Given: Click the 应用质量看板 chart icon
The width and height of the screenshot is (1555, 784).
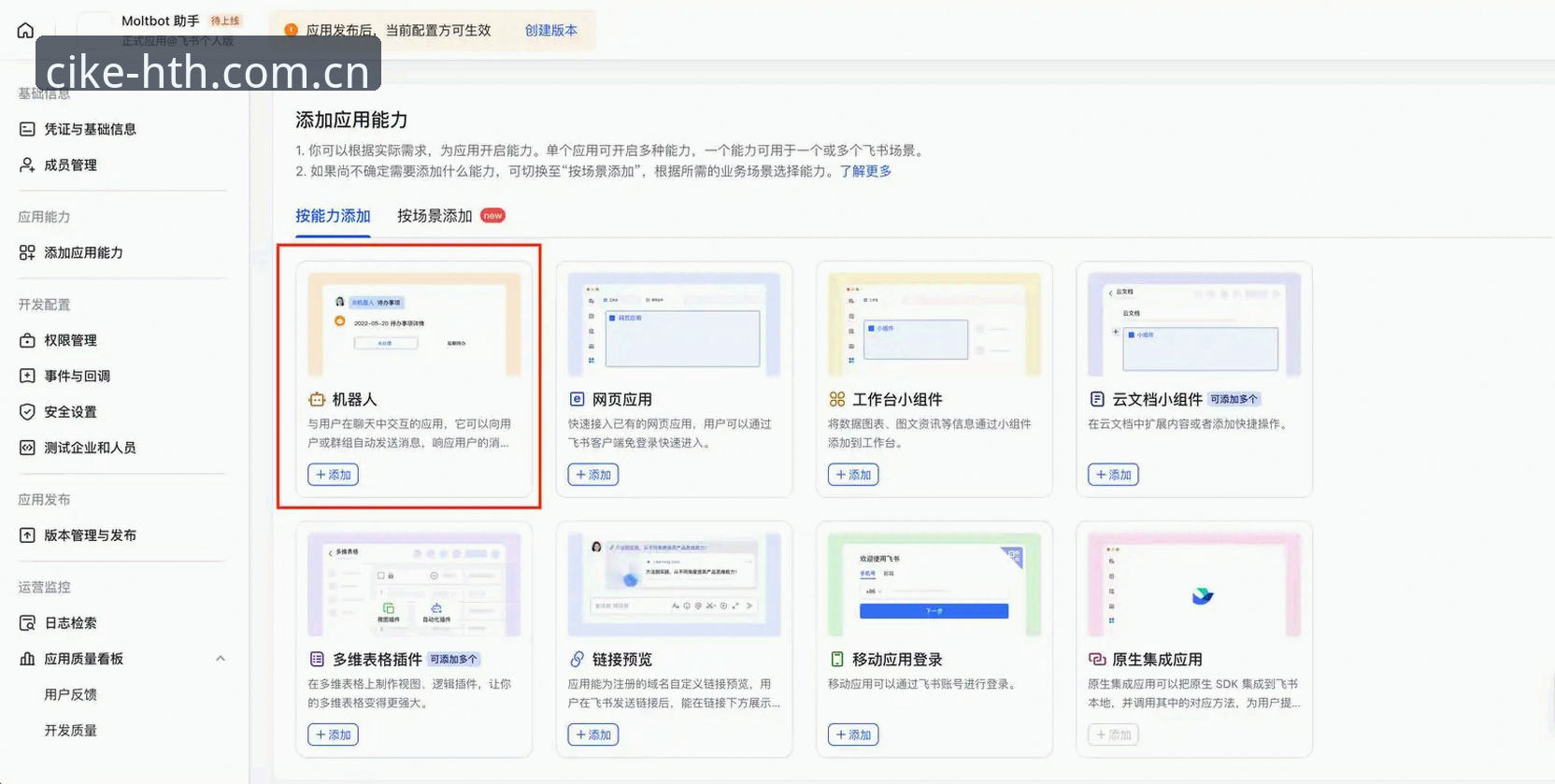Looking at the screenshot, I should click(x=27, y=659).
